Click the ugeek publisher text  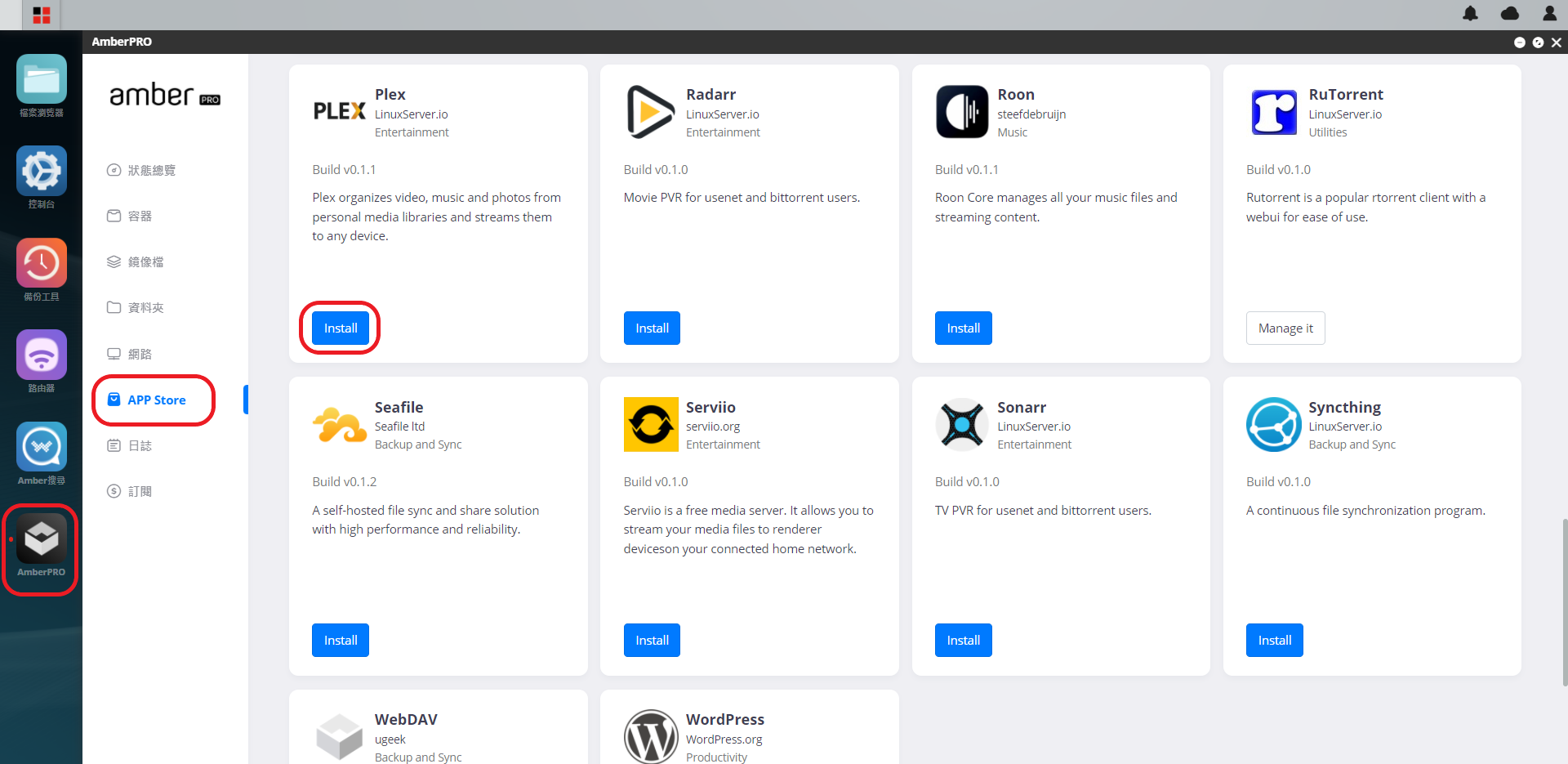tap(390, 739)
